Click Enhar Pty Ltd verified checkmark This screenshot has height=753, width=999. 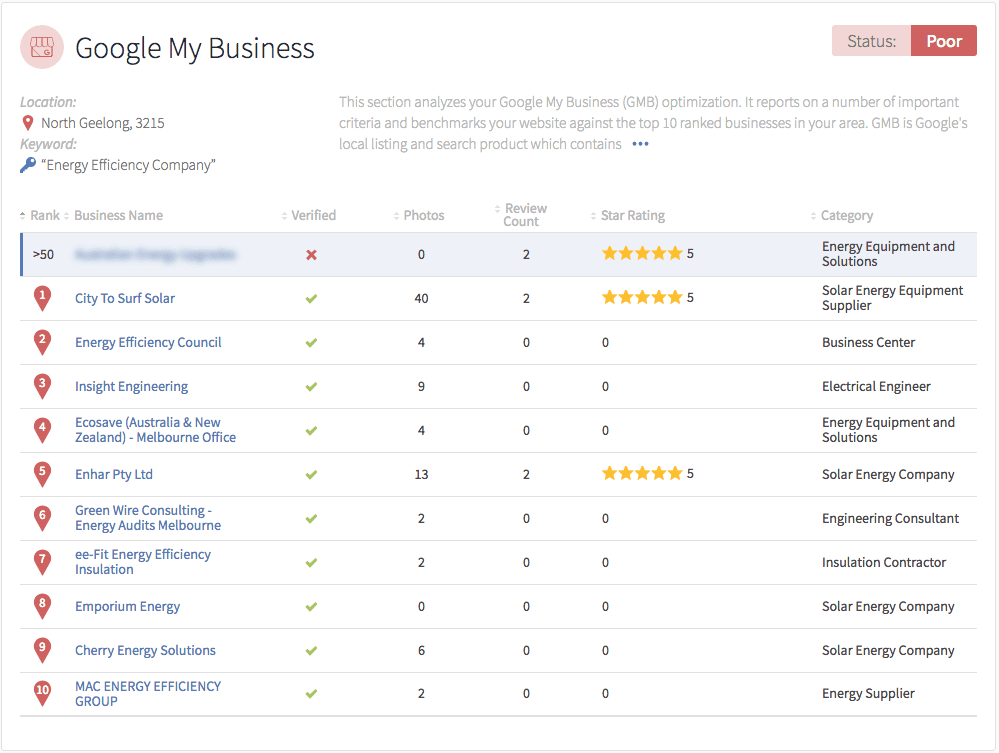tap(311, 475)
